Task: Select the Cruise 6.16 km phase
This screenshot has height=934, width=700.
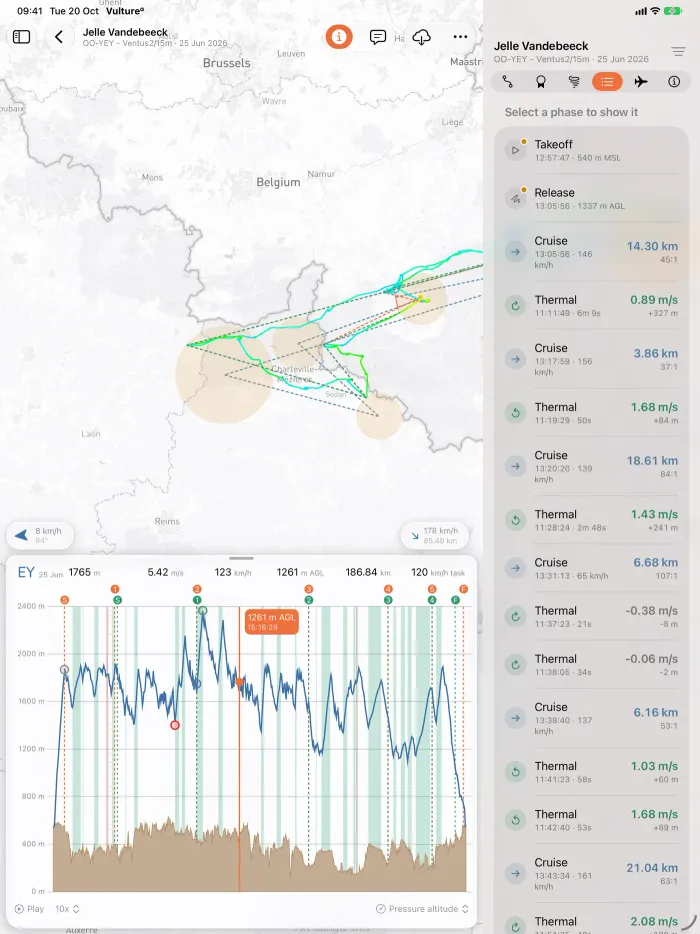Action: (592, 718)
